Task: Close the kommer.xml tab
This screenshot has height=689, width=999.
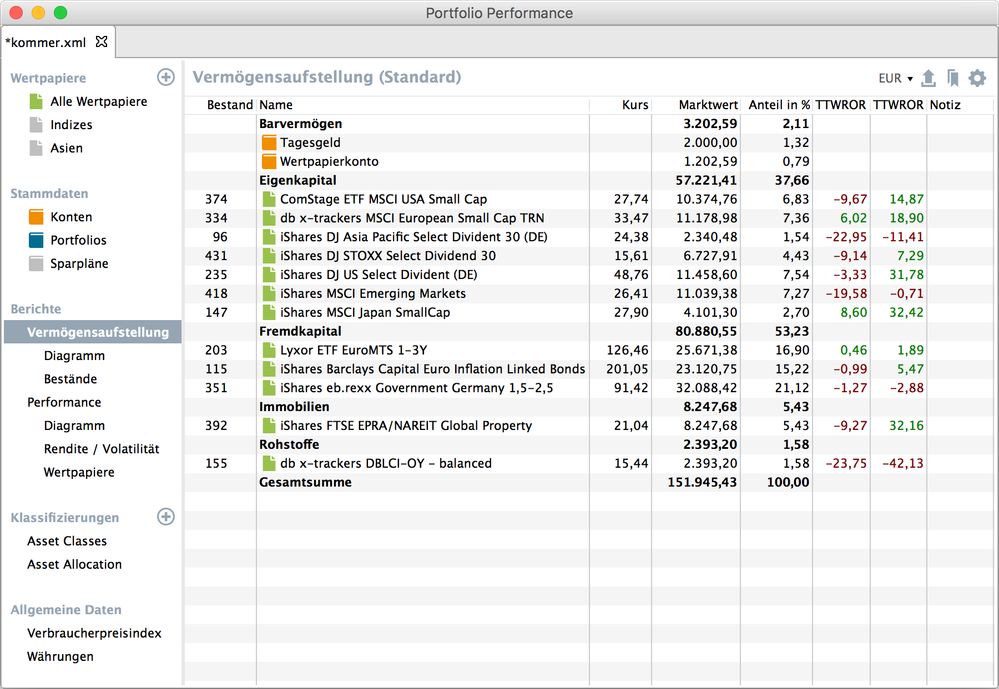Action: 101,42
